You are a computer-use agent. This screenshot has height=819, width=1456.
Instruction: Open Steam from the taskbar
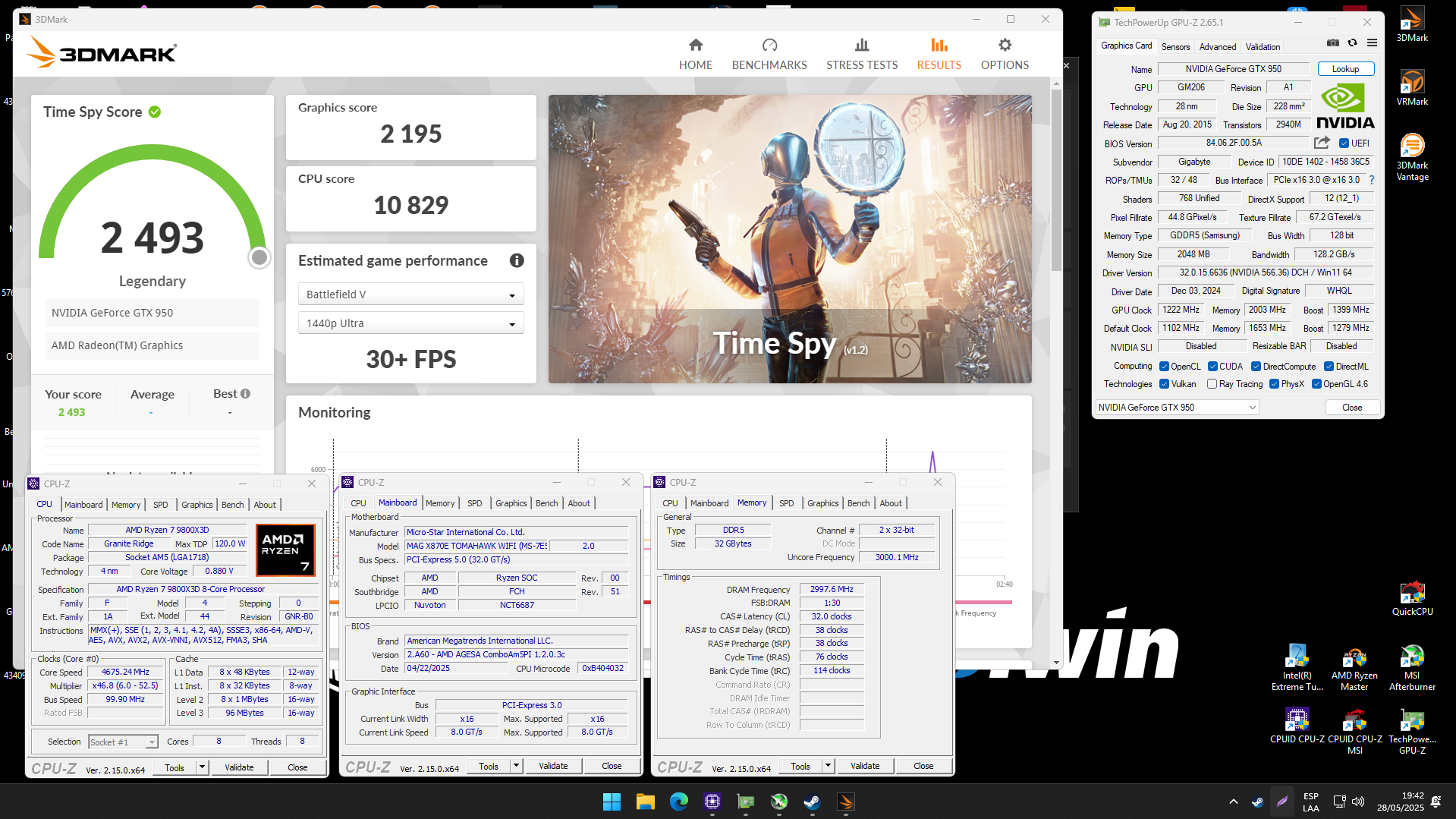pos(812,802)
